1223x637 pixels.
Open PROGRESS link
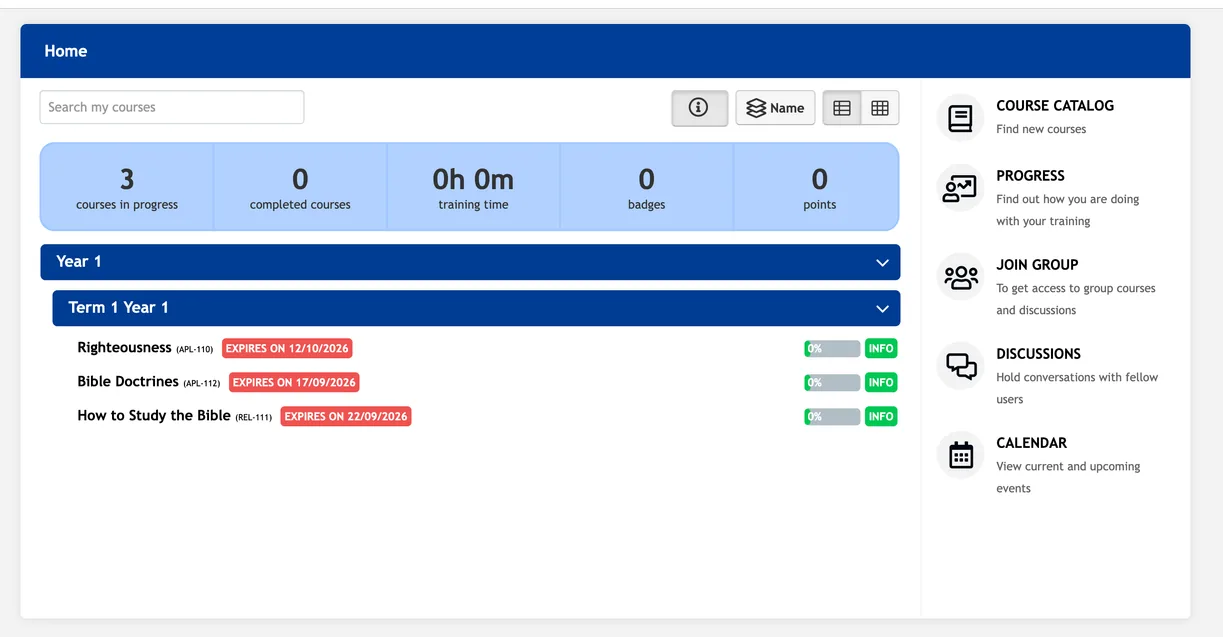[x=1030, y=175]
